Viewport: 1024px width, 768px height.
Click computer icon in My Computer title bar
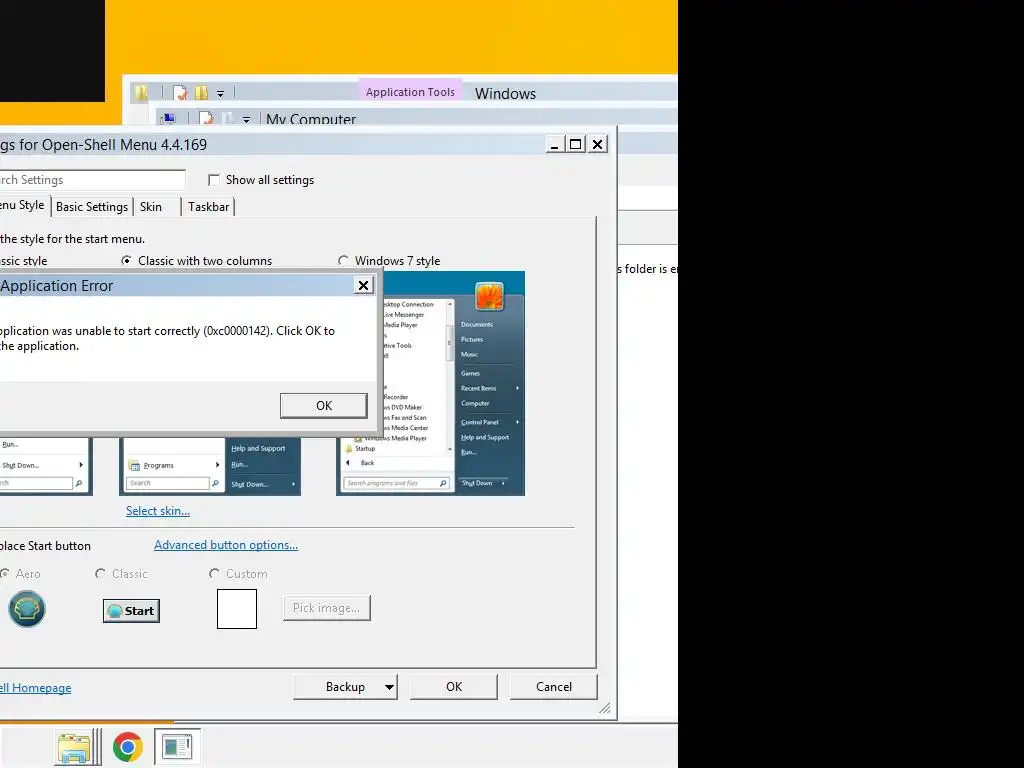point(168,119)
